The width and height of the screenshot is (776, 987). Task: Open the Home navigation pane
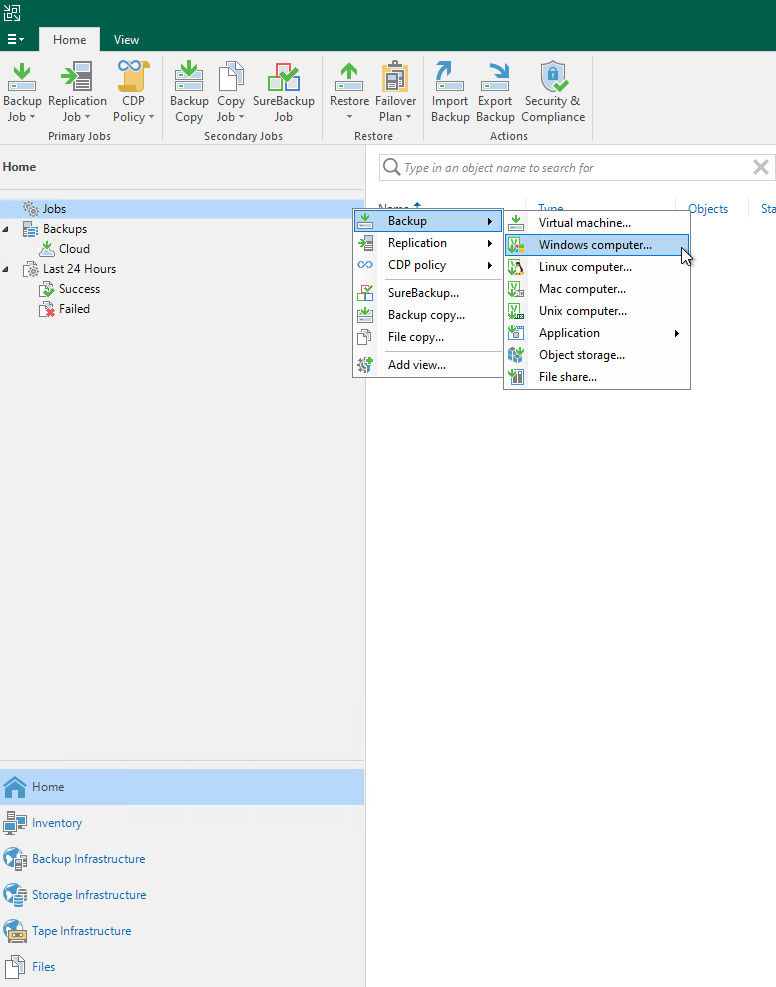182,787
